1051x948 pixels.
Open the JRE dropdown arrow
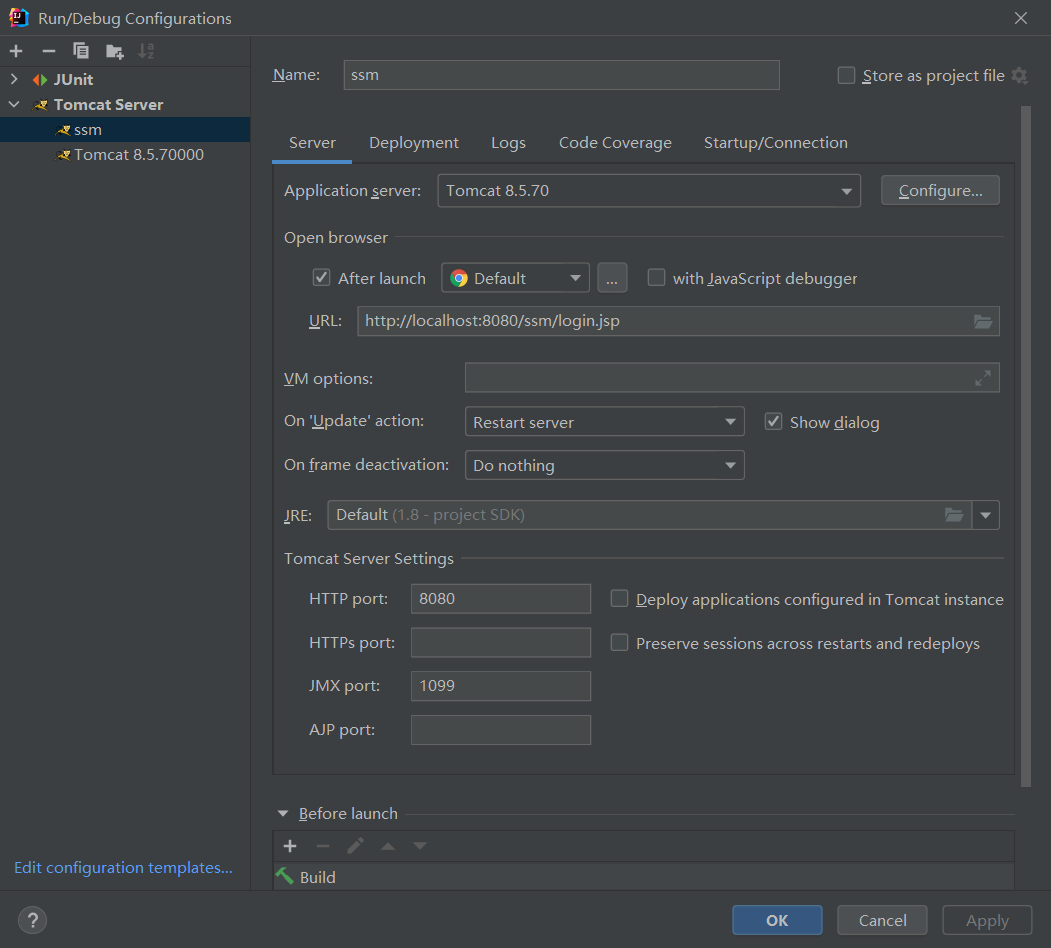pos(985,515)
